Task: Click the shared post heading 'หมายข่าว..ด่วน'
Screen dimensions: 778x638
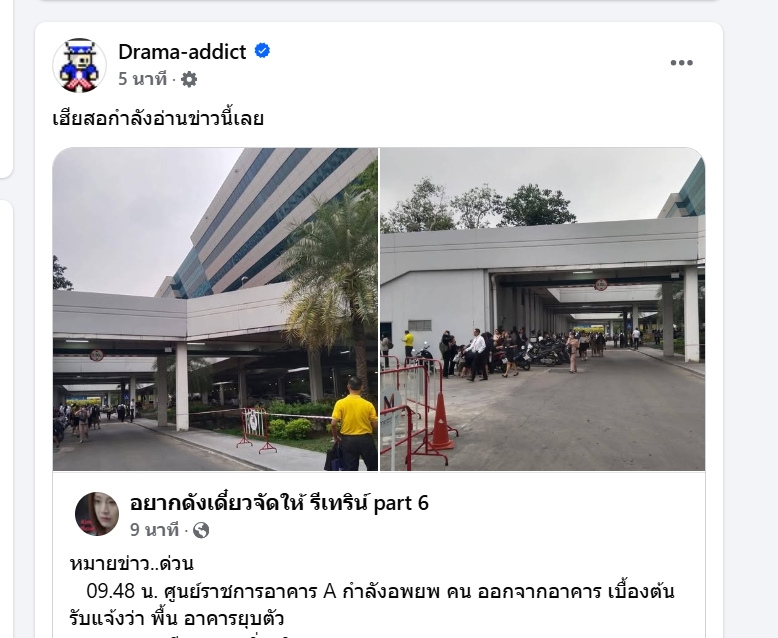Action: pos(131,564)
